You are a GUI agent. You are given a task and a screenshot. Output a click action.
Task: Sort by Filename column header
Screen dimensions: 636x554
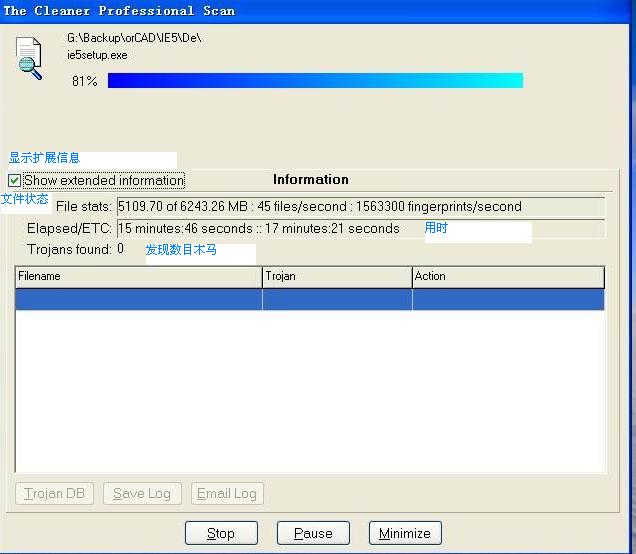[x=139, y=277]
